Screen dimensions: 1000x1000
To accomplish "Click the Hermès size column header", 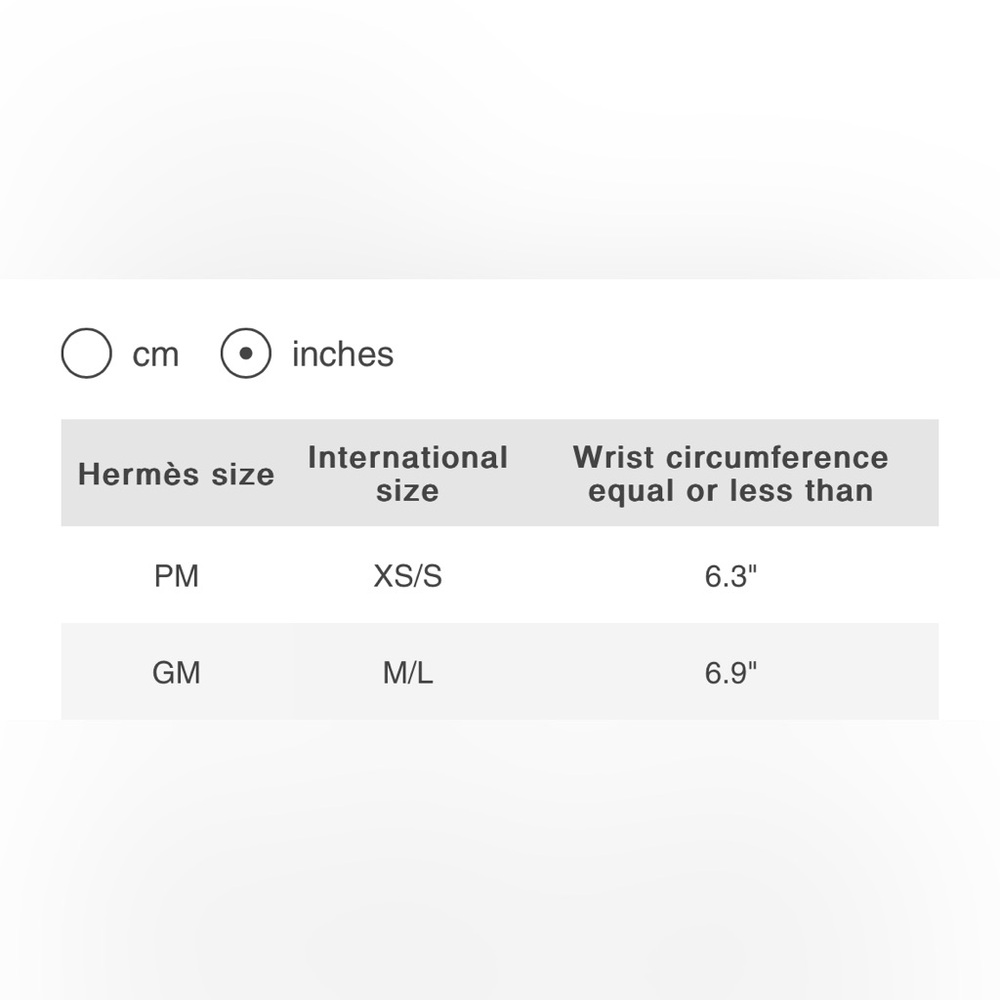I will (x=176, y=474).
